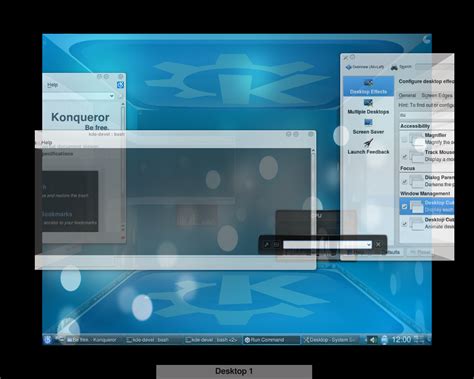Open the KDE application launcher menu
The height and width of the screenshot is (379, 474).
[x=48, y=339]
